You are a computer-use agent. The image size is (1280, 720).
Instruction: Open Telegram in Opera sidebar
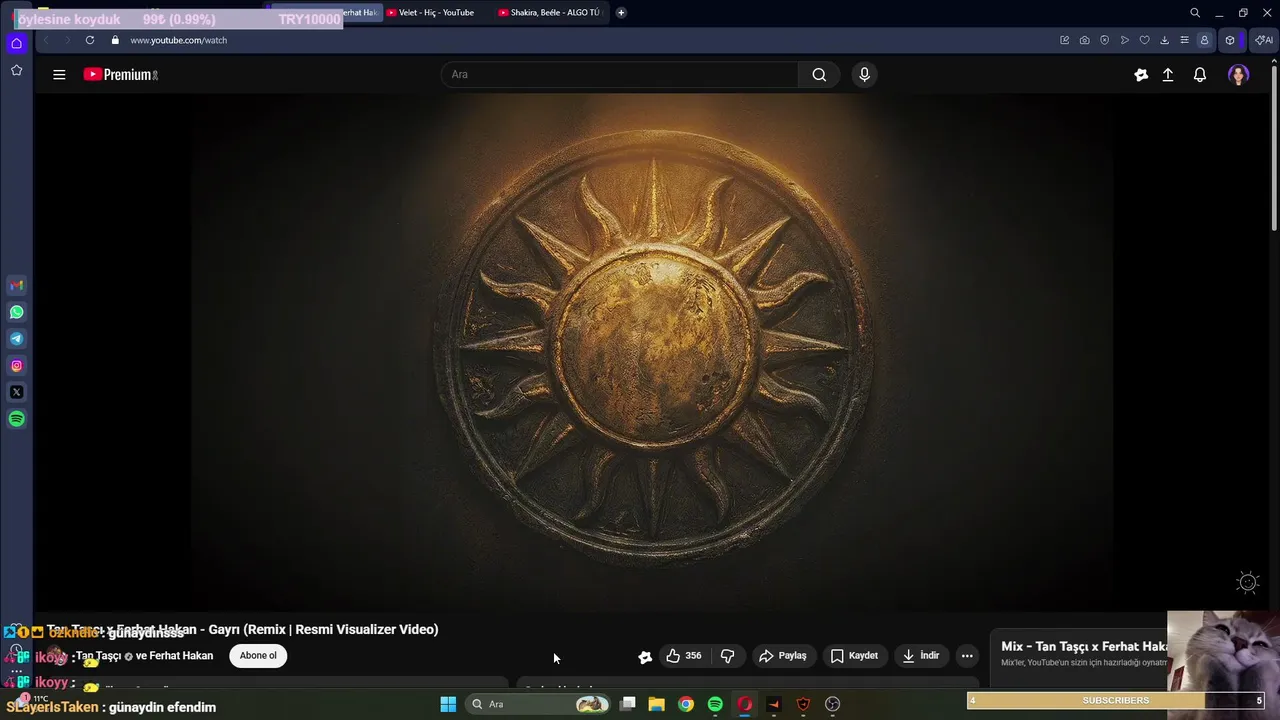[16, 339]
